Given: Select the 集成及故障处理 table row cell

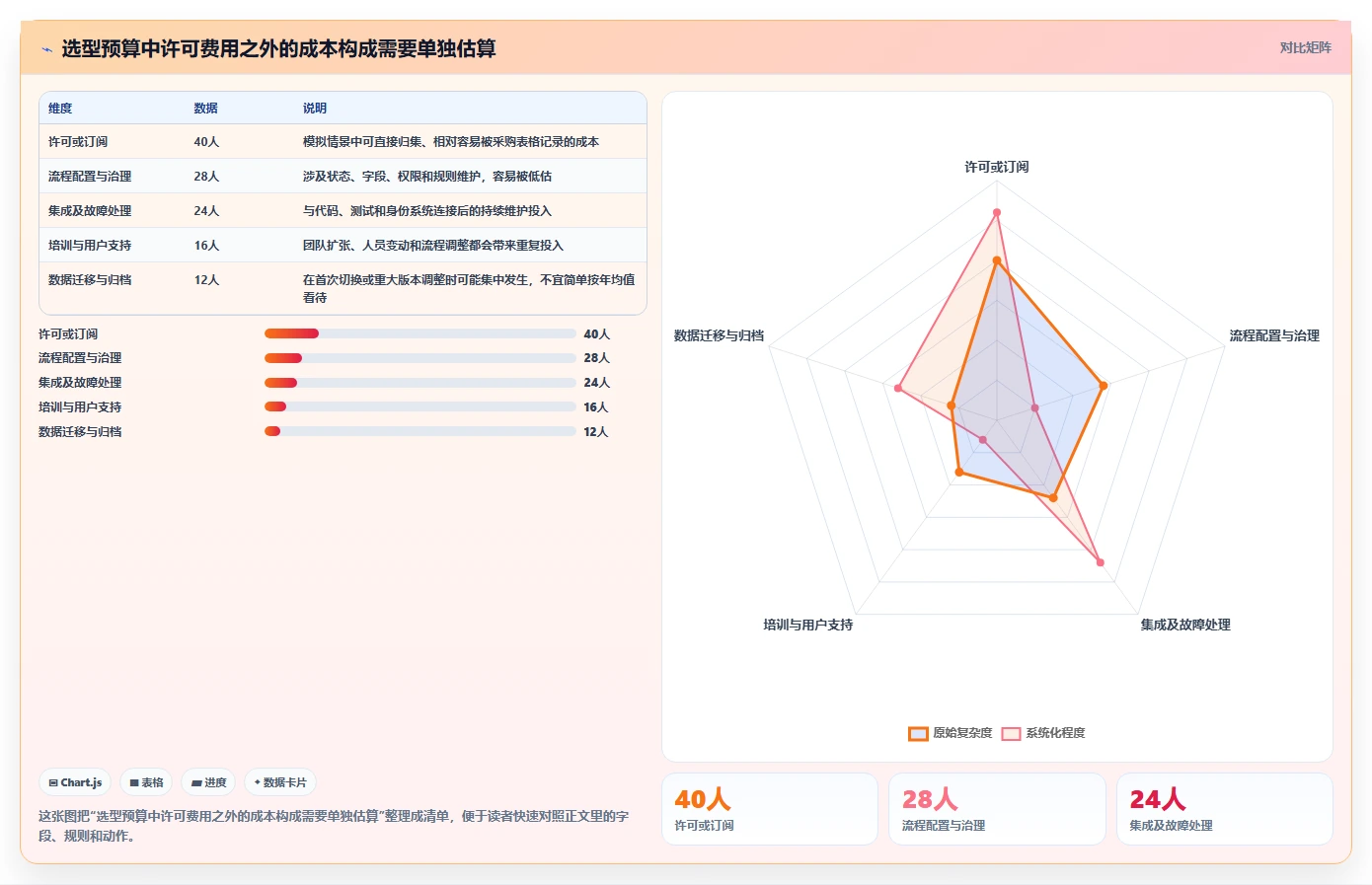Looking at the screenshot, I should (x=90, y=211).
